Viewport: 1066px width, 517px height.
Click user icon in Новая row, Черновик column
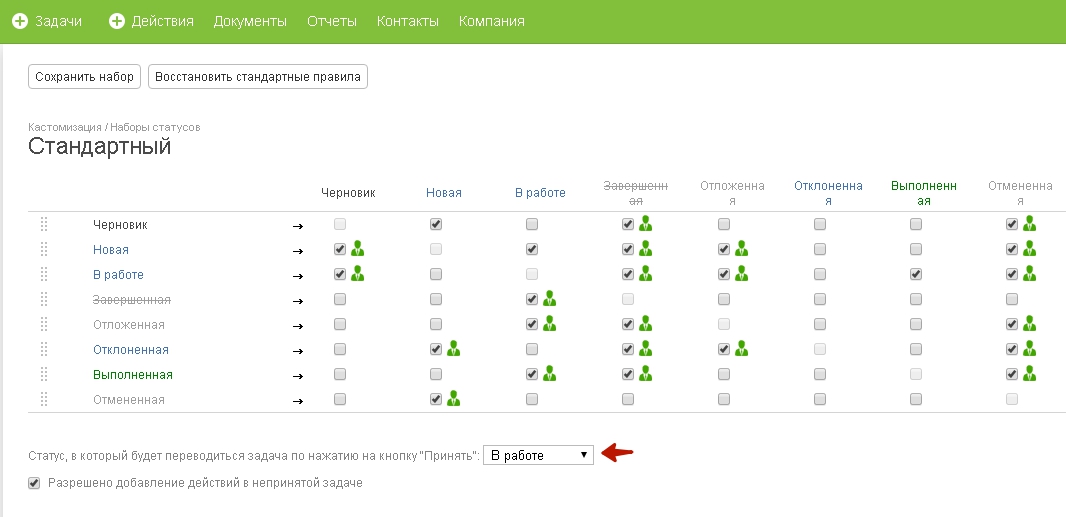tap(357, 249)
